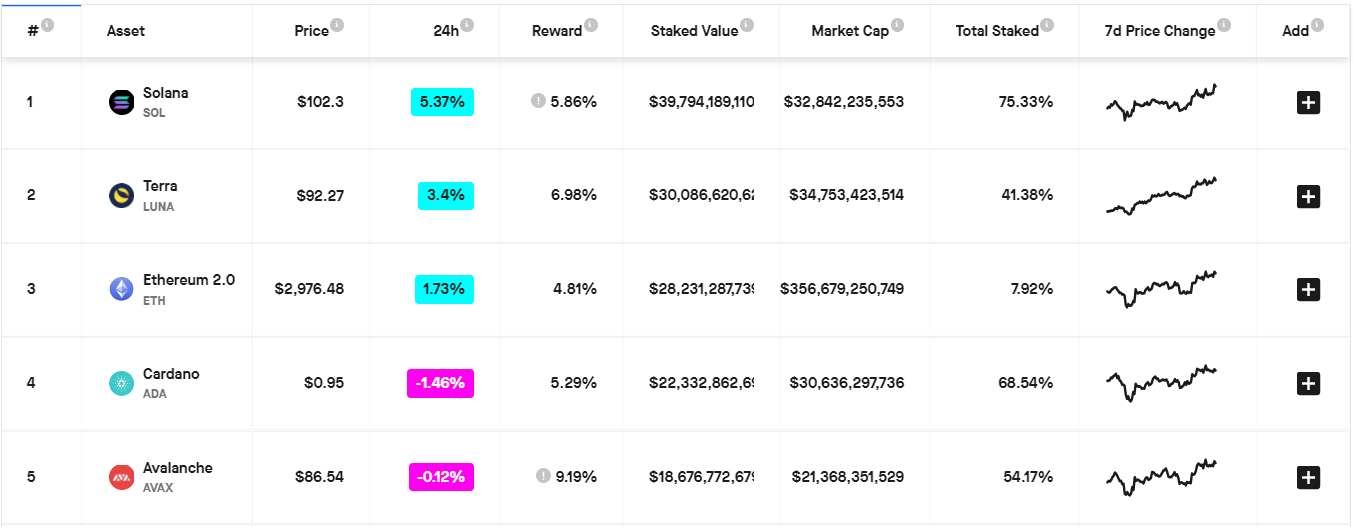The image size is (1353, 527).
Task: Click info icon next to Price header
Action: click(337, 25)
